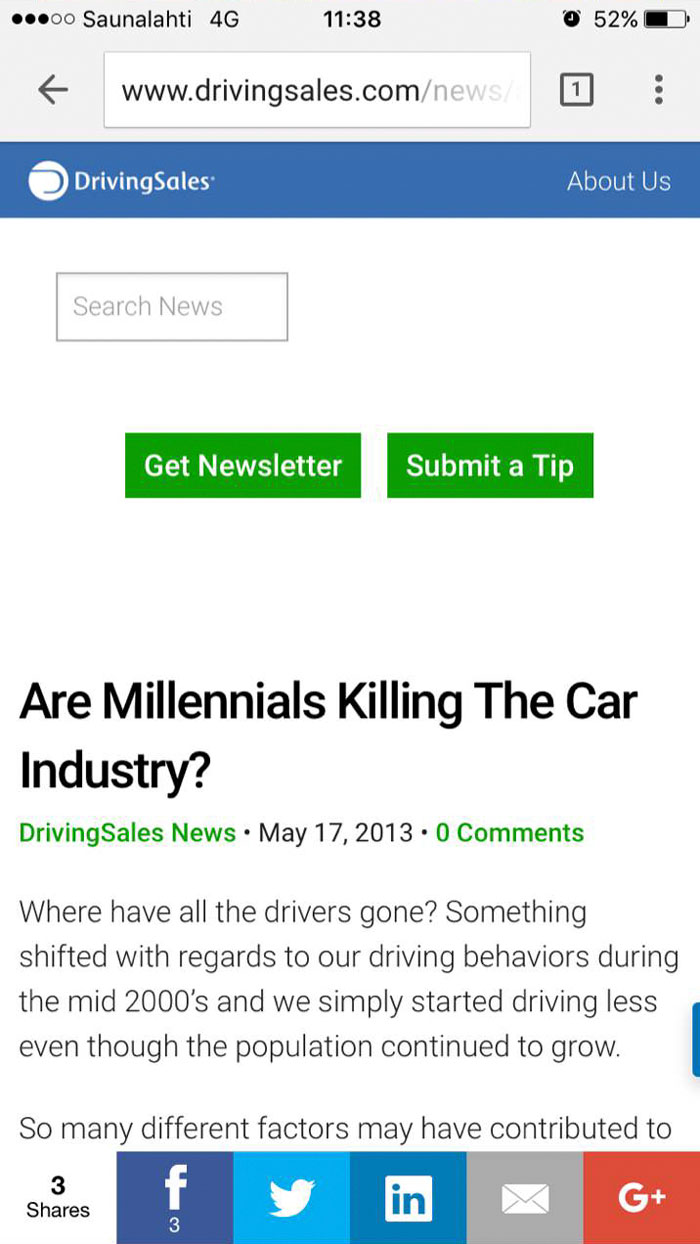
Task: Select the DrivingSales News category
Action: [x=127, y=832]
